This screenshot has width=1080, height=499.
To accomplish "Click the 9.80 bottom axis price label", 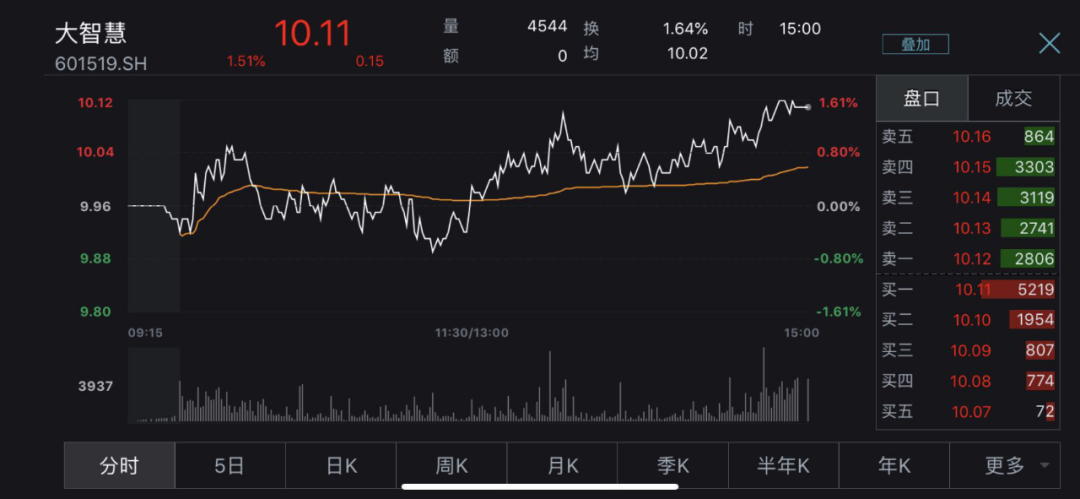I will (95, 312).
